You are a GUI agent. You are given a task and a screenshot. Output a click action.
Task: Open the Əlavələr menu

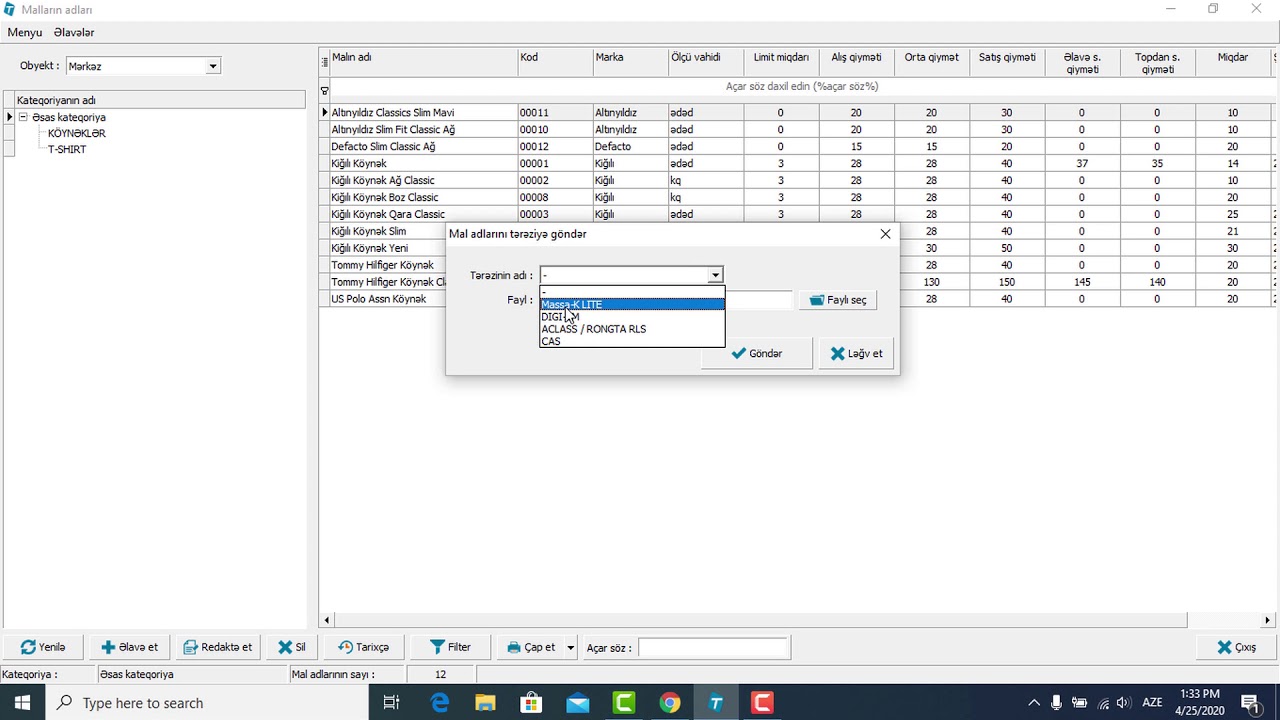tap(74, 33)
